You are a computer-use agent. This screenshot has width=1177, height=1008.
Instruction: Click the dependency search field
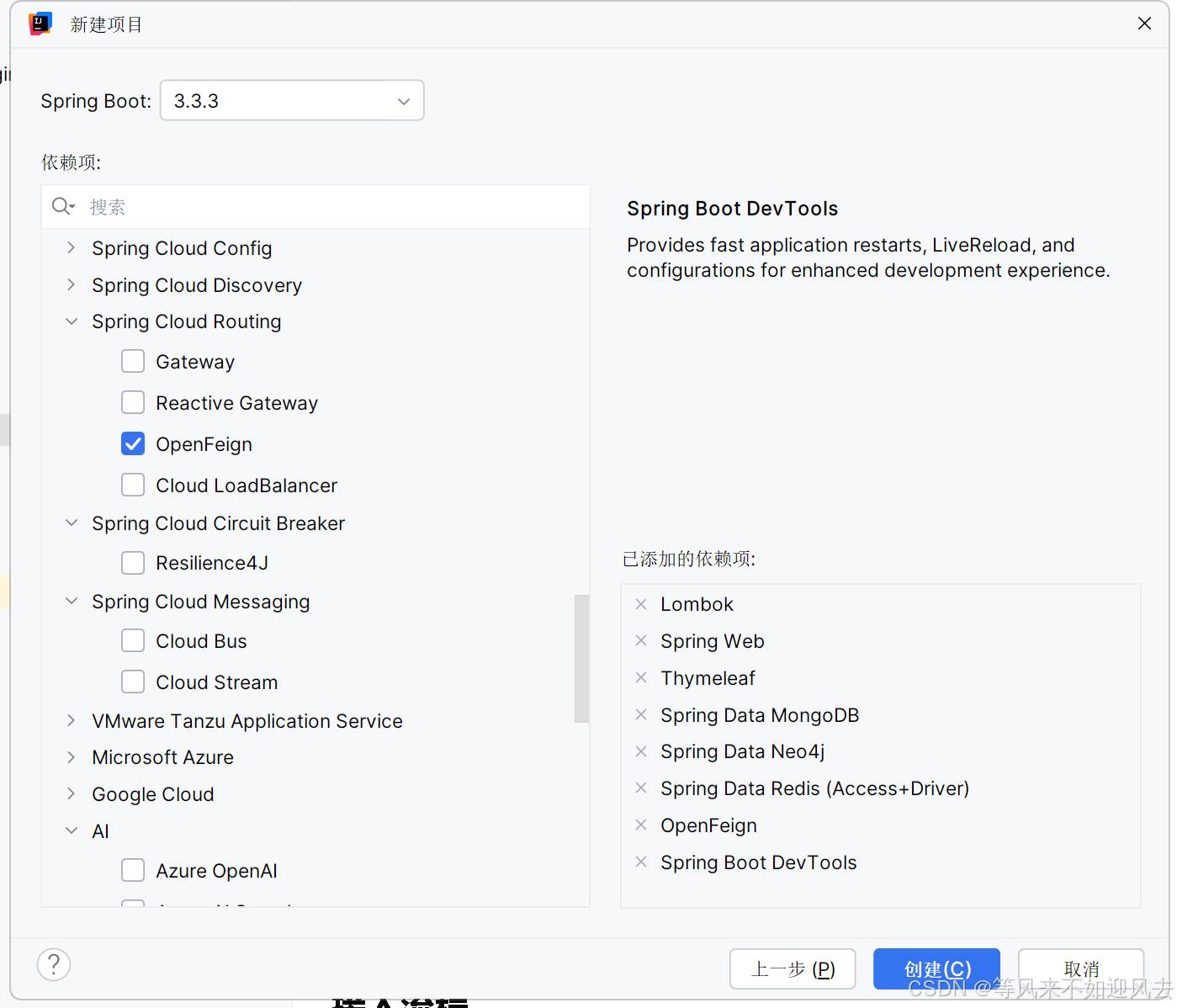(x=315, y=207)
